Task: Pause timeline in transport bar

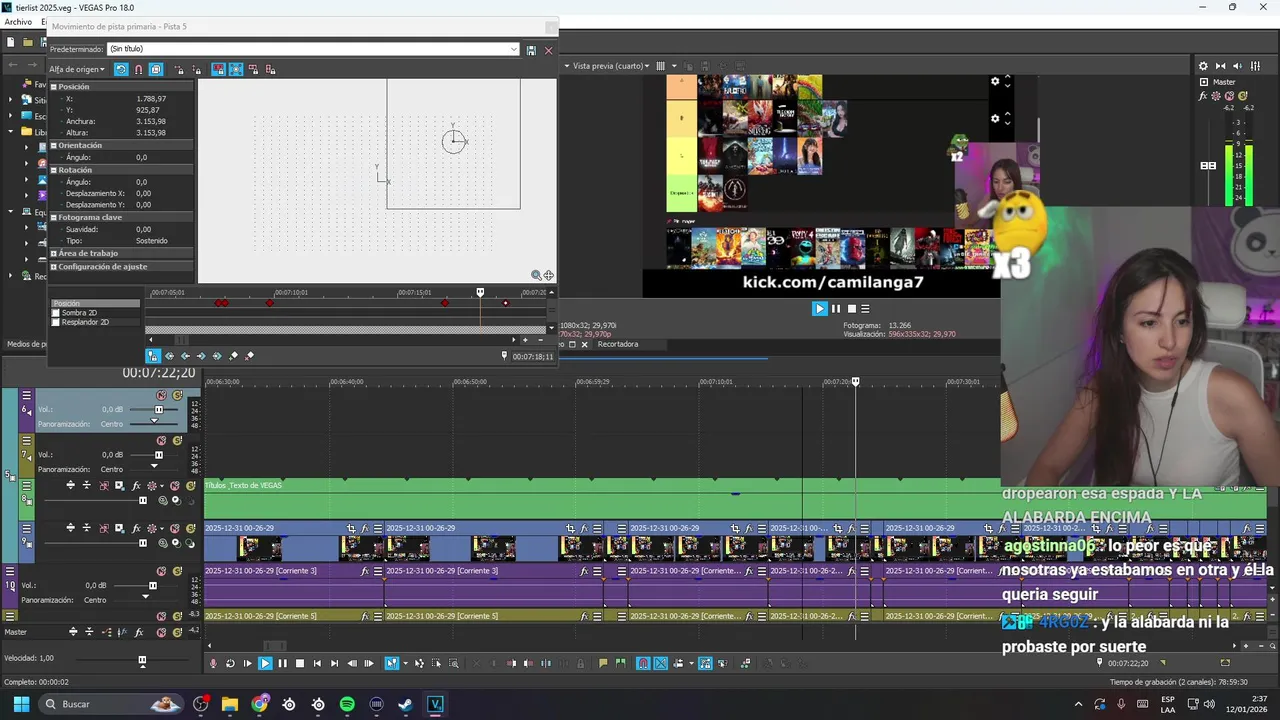Action: coord(282,663)
